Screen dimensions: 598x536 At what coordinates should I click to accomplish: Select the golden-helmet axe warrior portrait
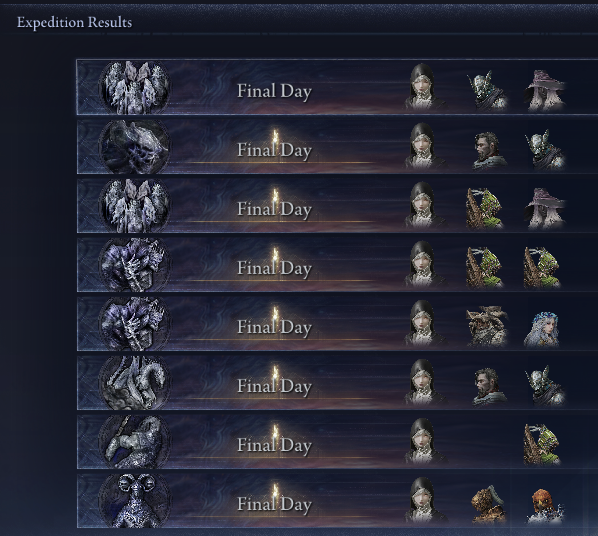coord(488,504)
